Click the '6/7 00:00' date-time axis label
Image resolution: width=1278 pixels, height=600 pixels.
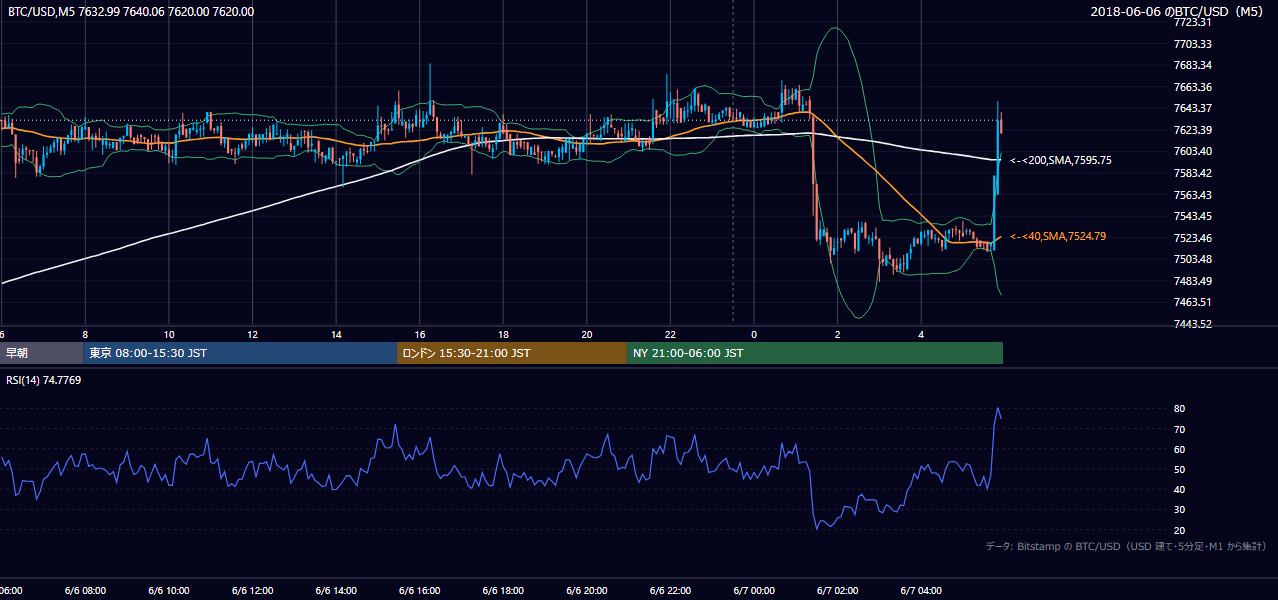tap(754, 591)
